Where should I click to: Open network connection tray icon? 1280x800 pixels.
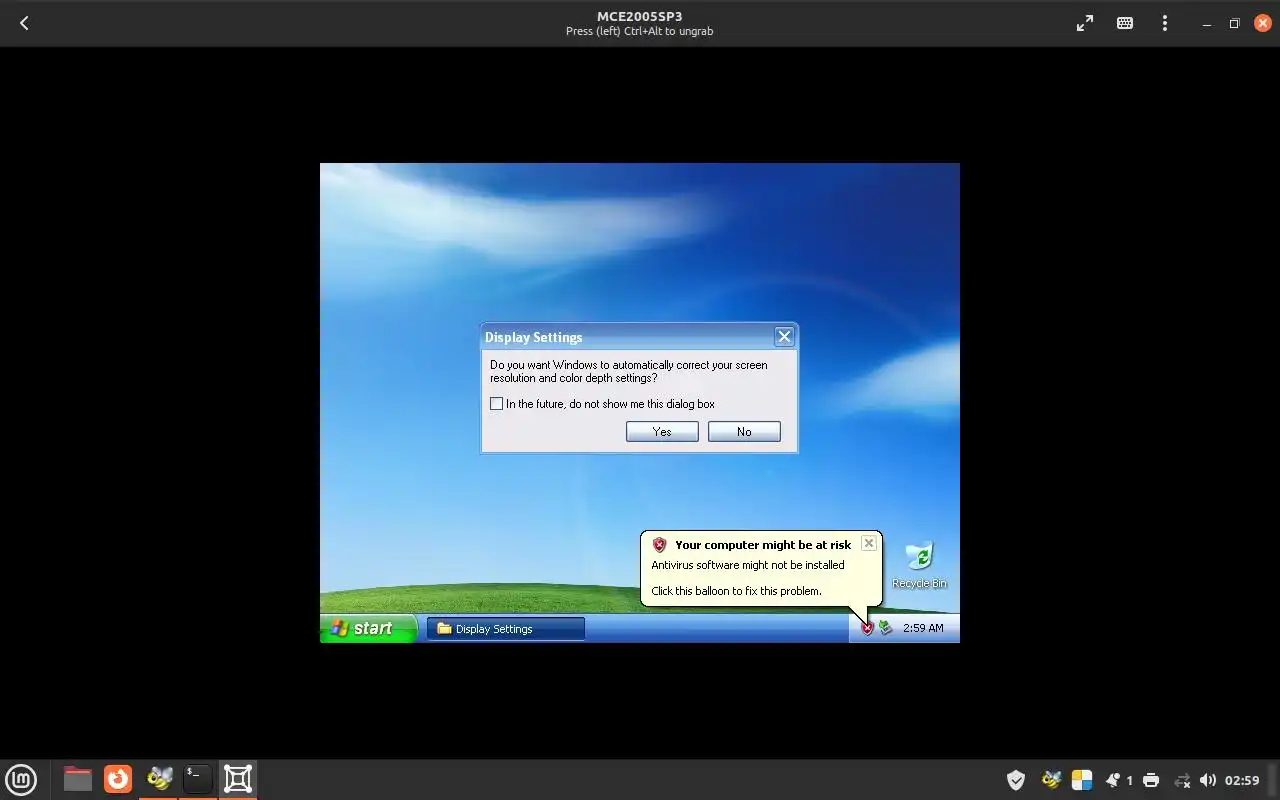1182,780
